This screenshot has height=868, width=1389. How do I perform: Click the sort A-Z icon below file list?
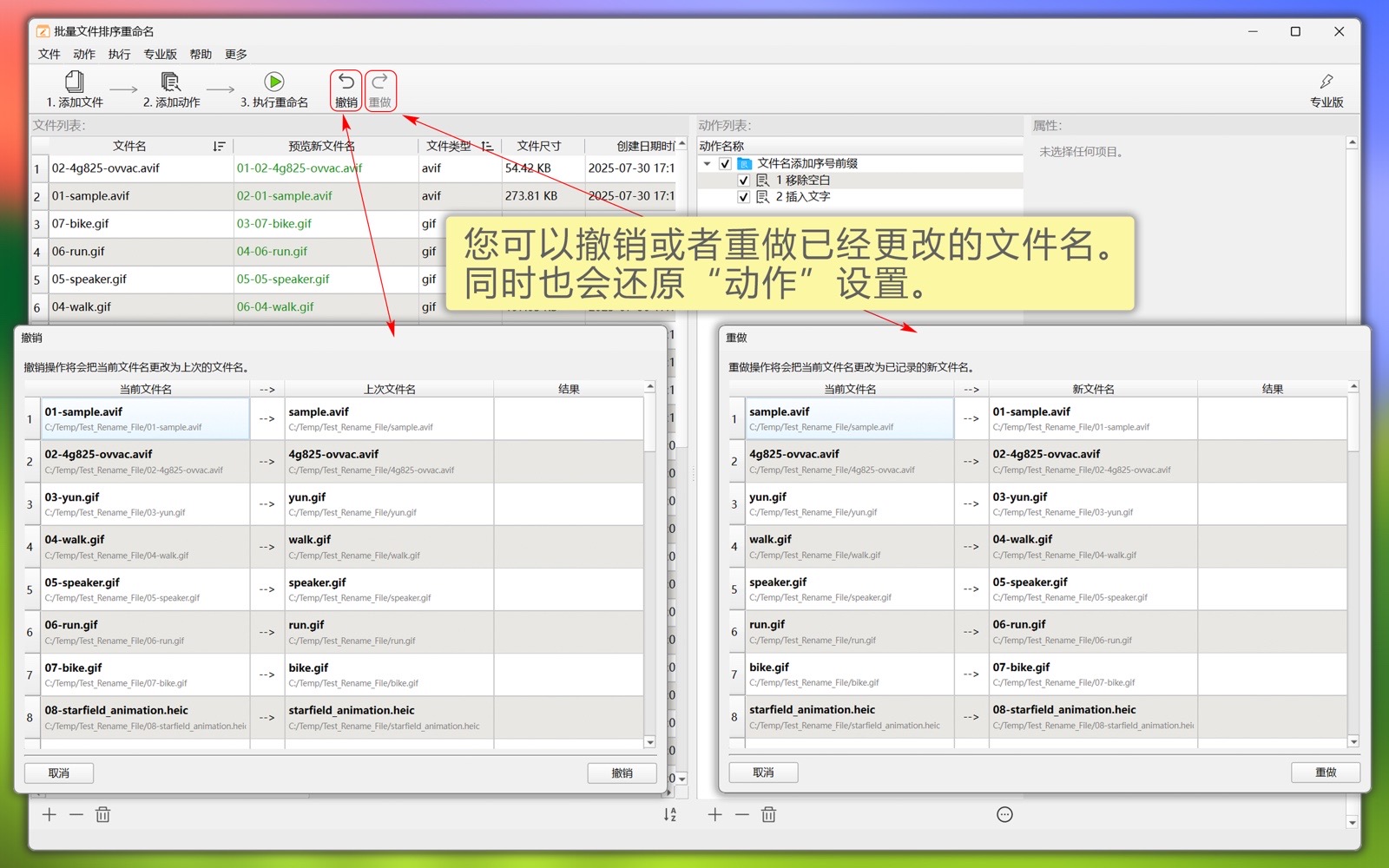pos(669,814)
